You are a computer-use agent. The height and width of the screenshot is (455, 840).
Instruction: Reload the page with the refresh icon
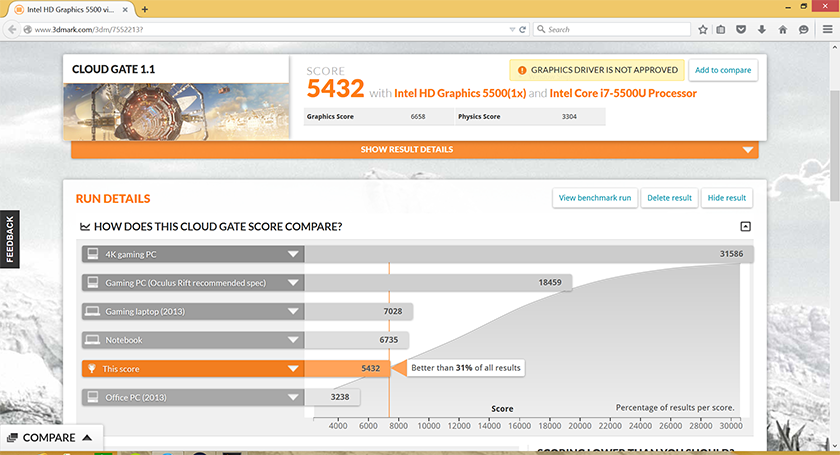pyautogui.click(x=522, y=29)
